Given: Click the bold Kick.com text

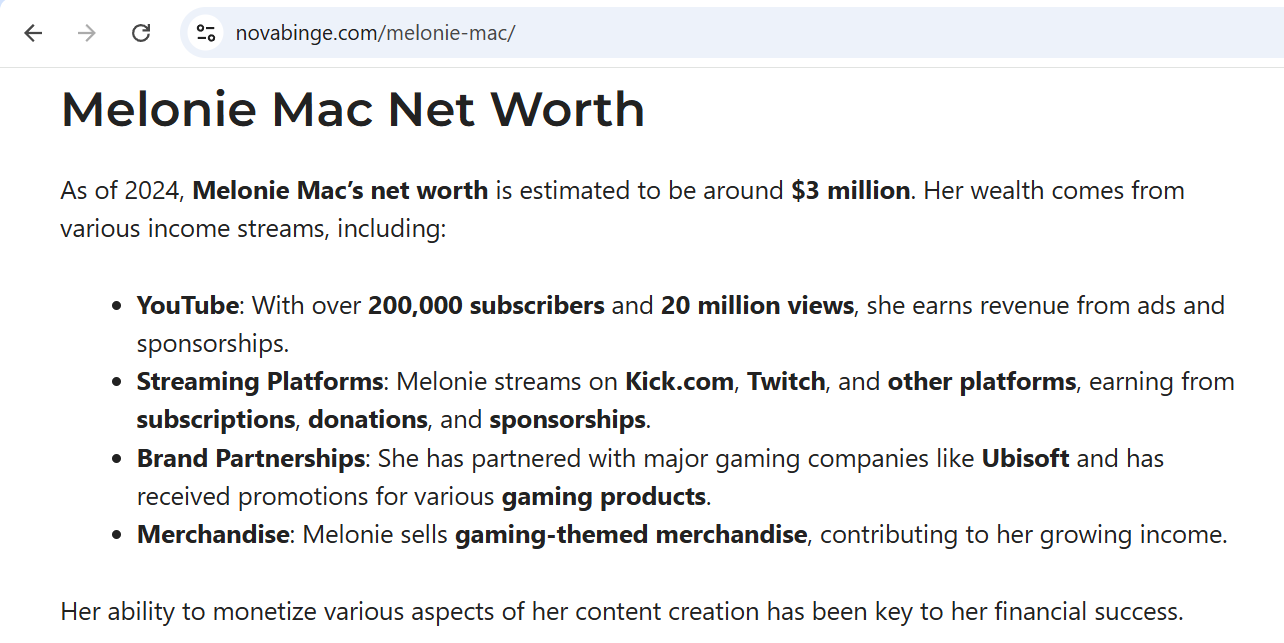Looking at the screenshot, I should pyautogui.click(x=679, y=381).
